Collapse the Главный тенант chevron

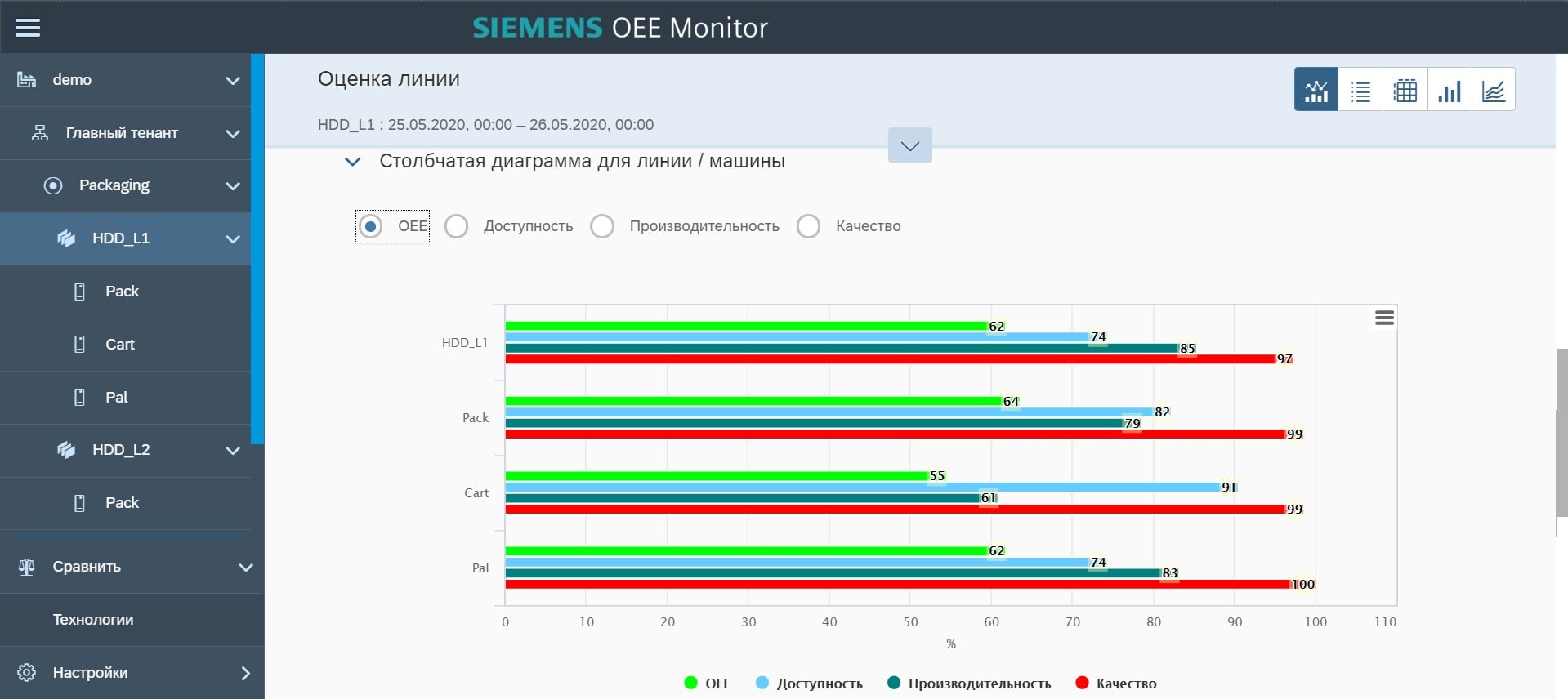[x=233, y=134]
